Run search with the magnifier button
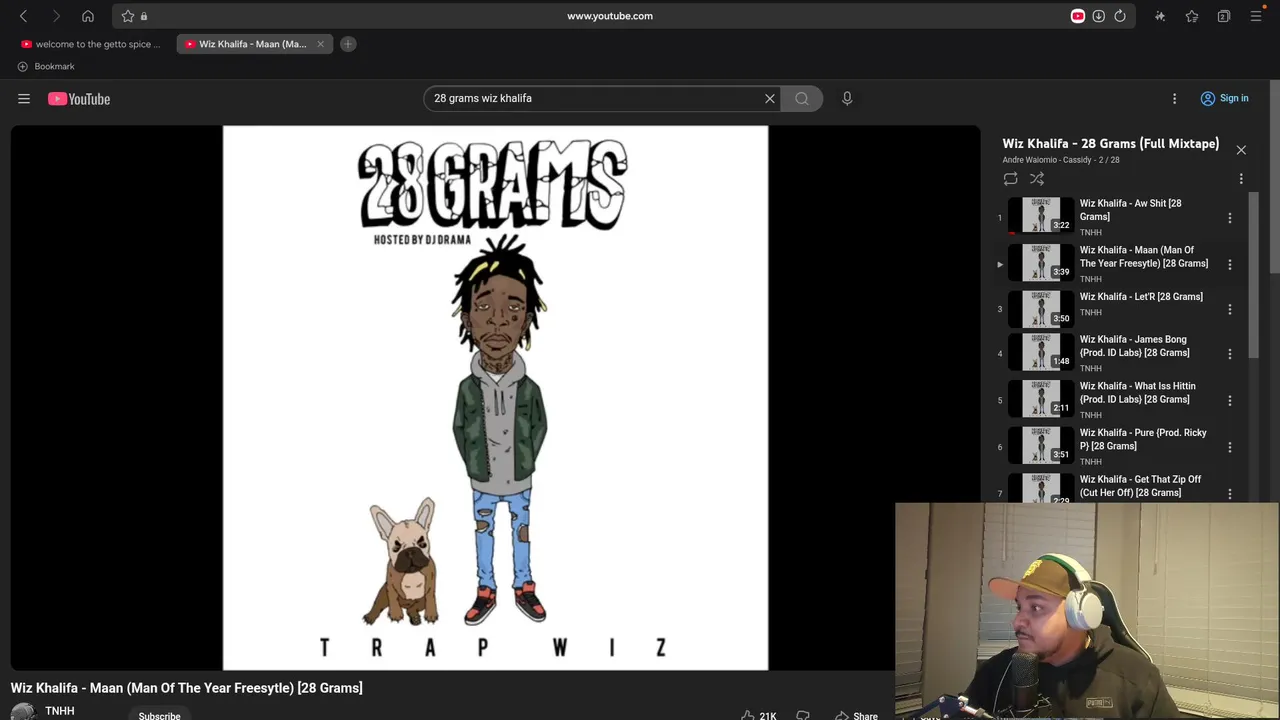This screenshot has height=720, width=1280. click(x=802, y=98)
